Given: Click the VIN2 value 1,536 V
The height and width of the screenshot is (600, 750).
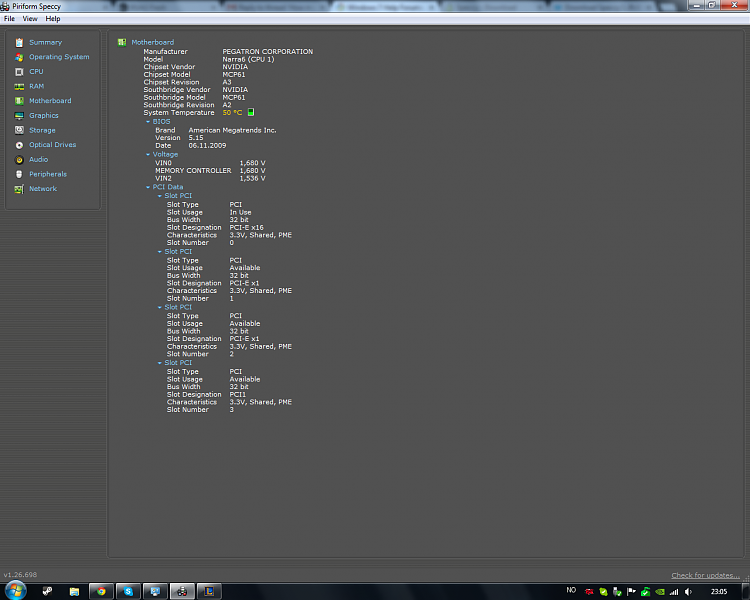Looking at the screenshot, I should pyautogui.click(x=253, y=178).
